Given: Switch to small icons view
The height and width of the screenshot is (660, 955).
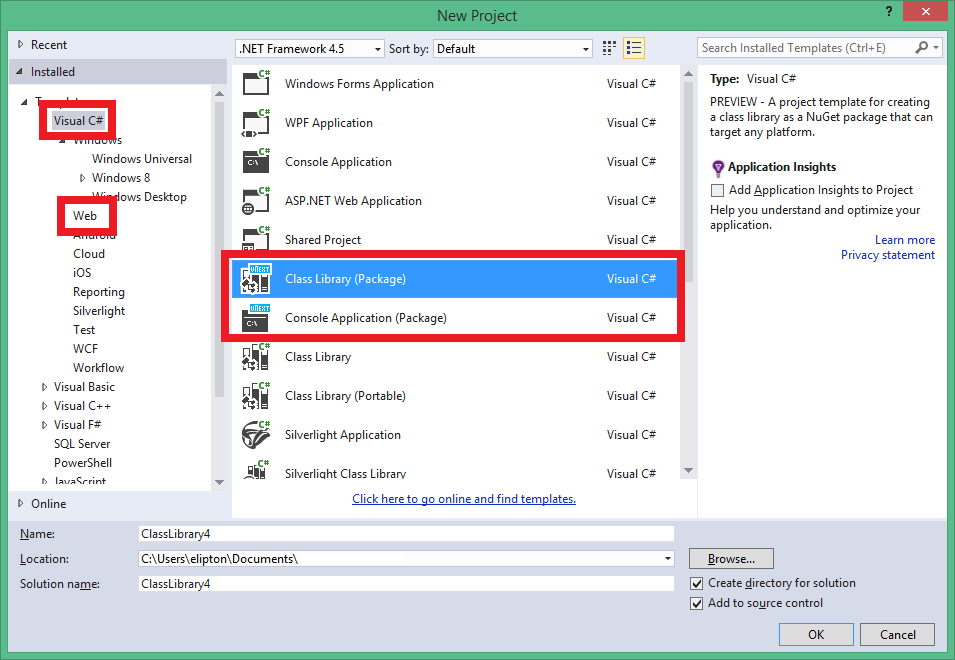Looking at the screenshot, I should coord(609,48).
